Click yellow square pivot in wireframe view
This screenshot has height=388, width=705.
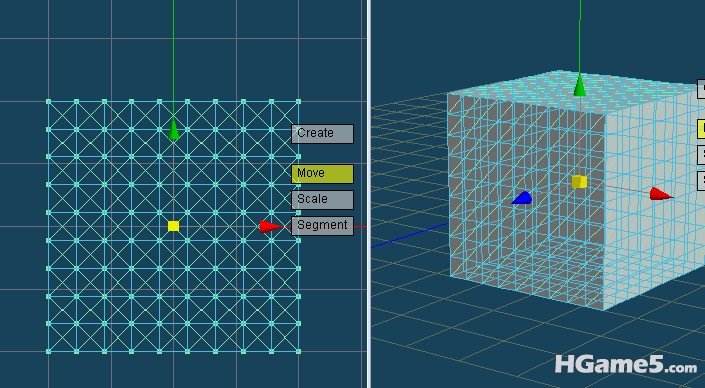click(x=174, y=226)
